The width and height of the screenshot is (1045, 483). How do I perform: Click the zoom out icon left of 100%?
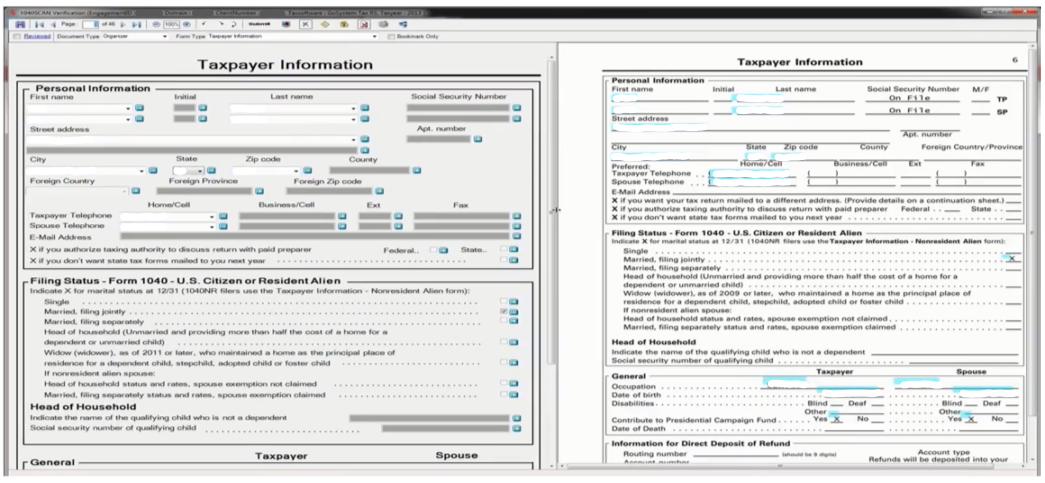[x=156, y=24]
